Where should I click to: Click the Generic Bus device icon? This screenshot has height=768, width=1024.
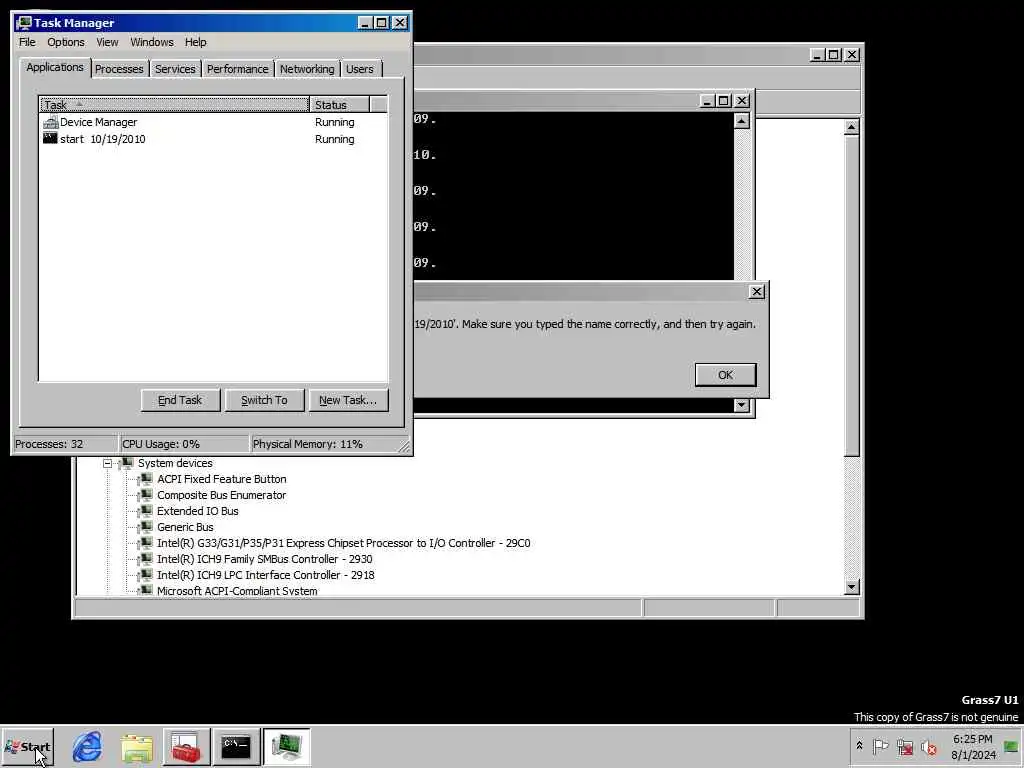[x=147, y=527]
